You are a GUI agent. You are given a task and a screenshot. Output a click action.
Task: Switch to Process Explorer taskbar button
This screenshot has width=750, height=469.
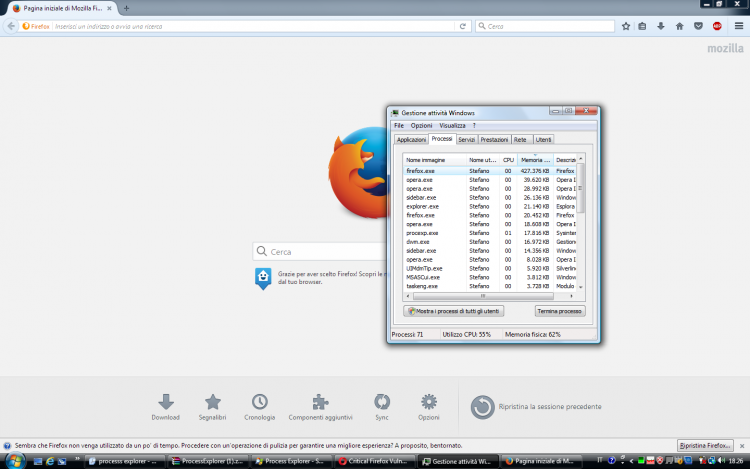pos(290,461)
